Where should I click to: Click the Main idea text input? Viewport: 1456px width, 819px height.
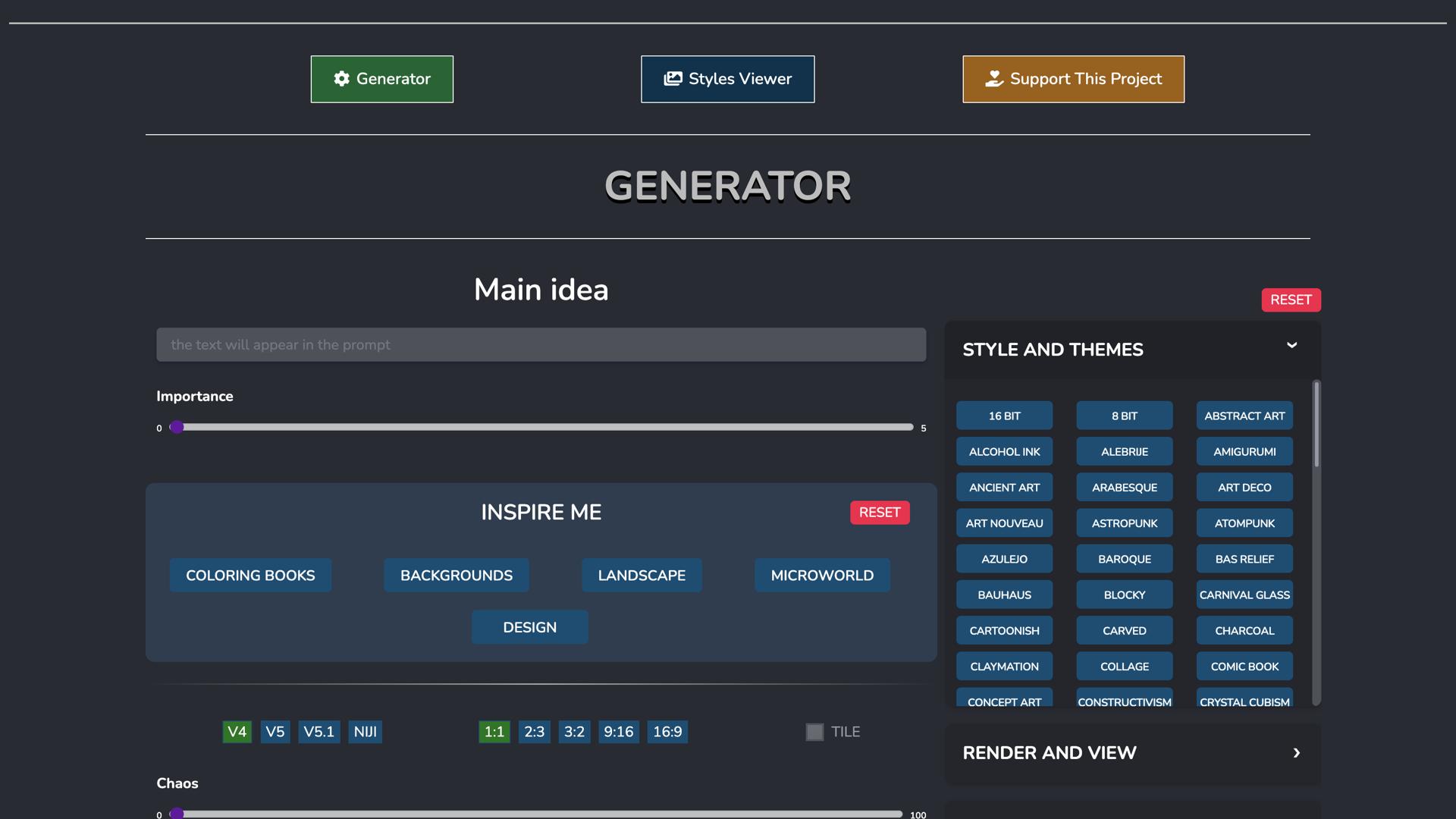541,345
